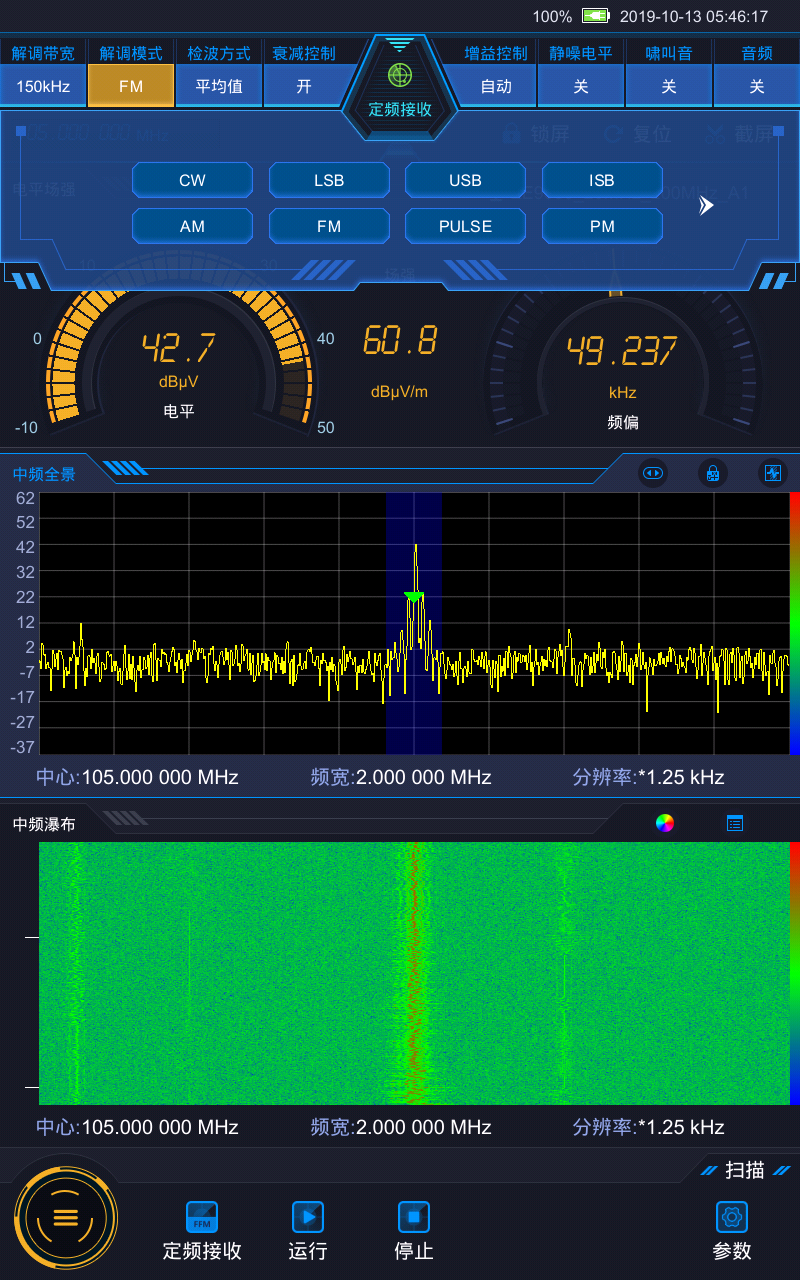Toggle 静噪电平 currently set to 关
Image resolution: width=800 pixels, height=1280 pixels.
click(x=581, y=86)
